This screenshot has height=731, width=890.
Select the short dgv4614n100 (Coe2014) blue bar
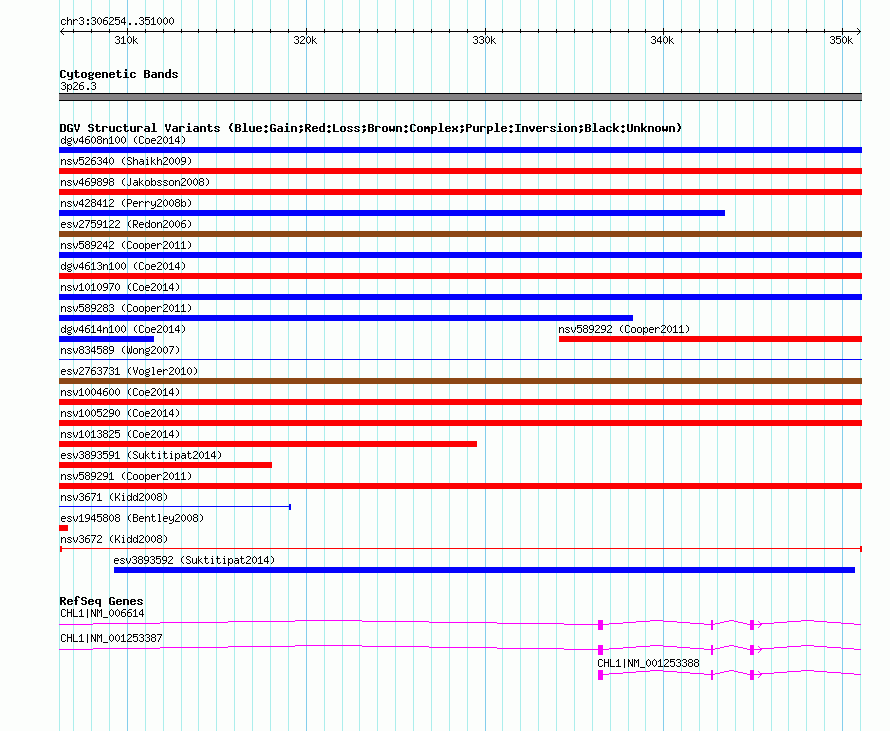tap(106, 339)
